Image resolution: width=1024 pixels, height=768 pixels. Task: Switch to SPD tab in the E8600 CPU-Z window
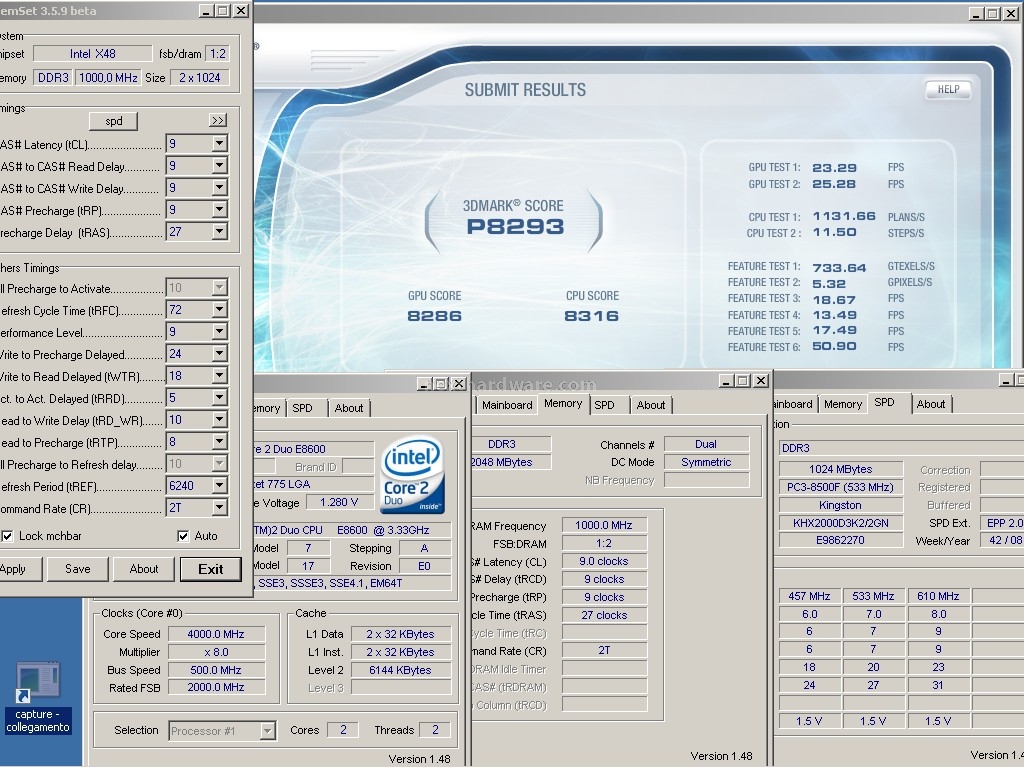pos(302,408)
